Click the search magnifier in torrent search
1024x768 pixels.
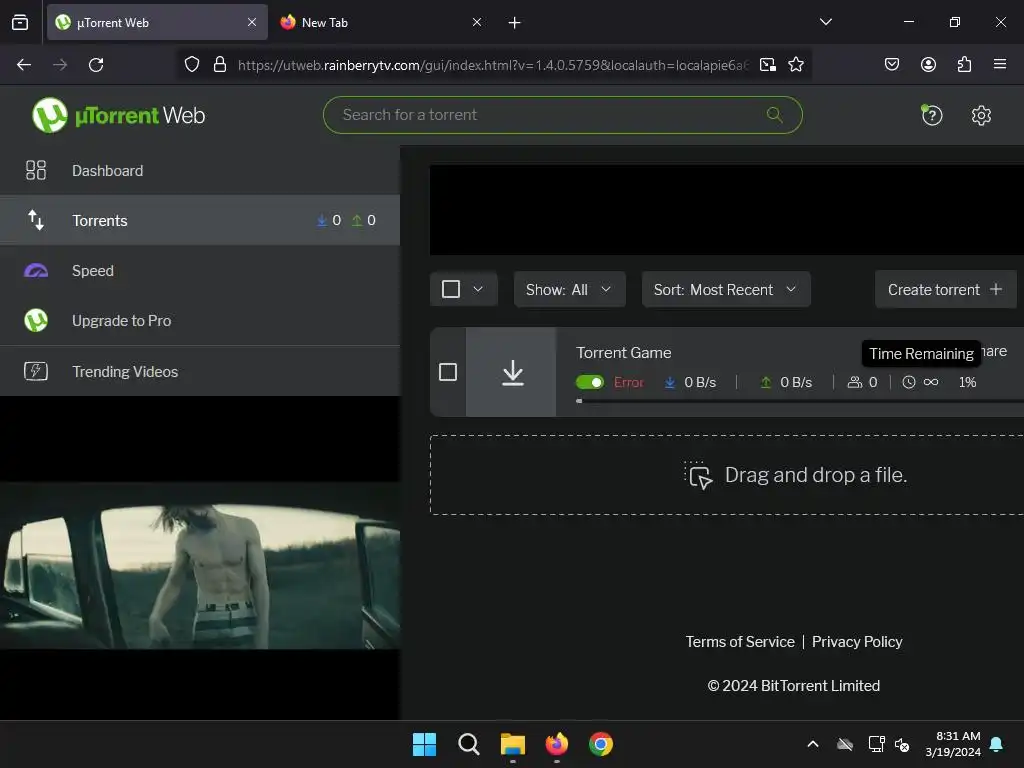tap(775, 115)
